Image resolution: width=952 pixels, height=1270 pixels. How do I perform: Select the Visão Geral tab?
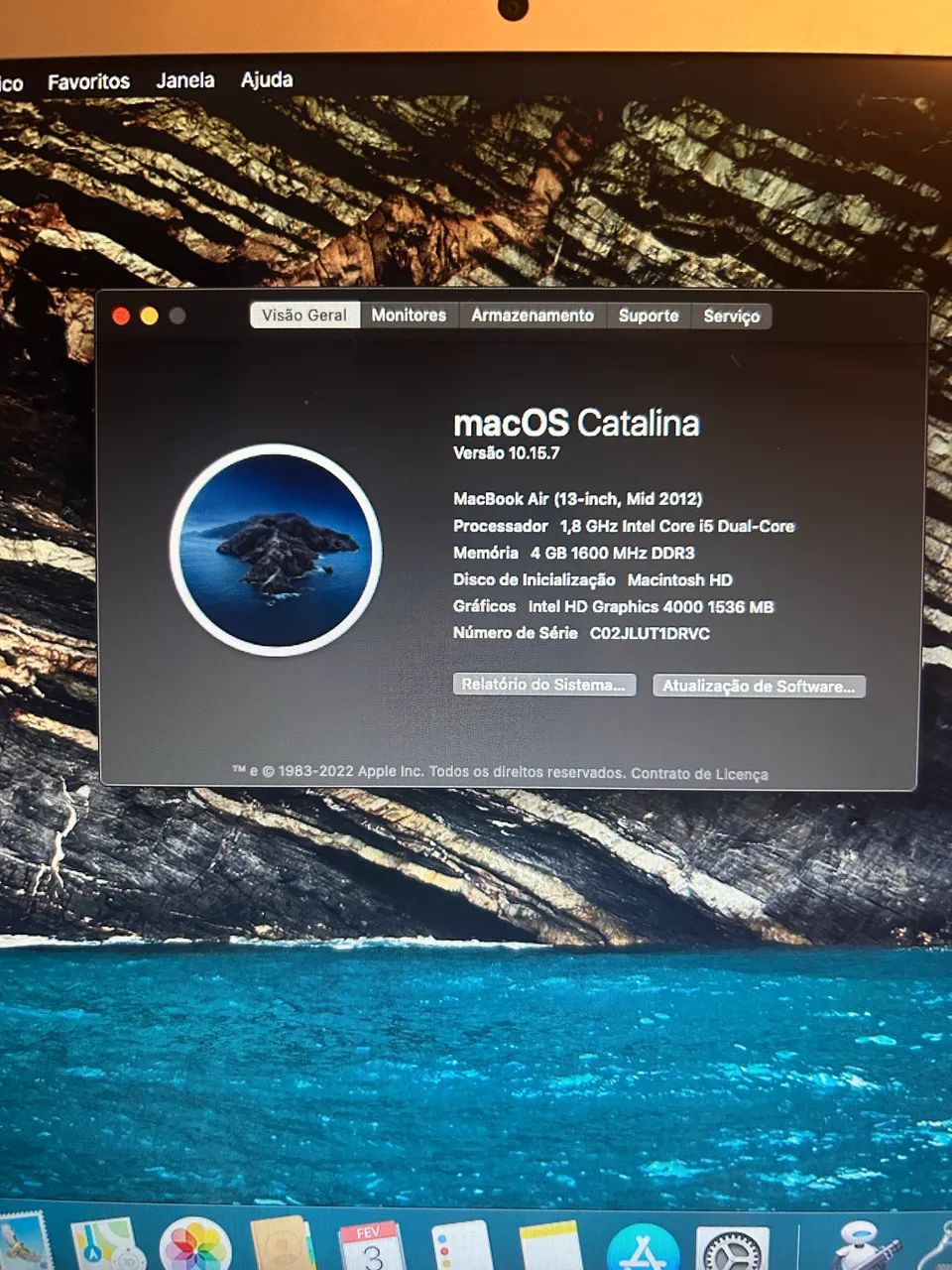304,315
